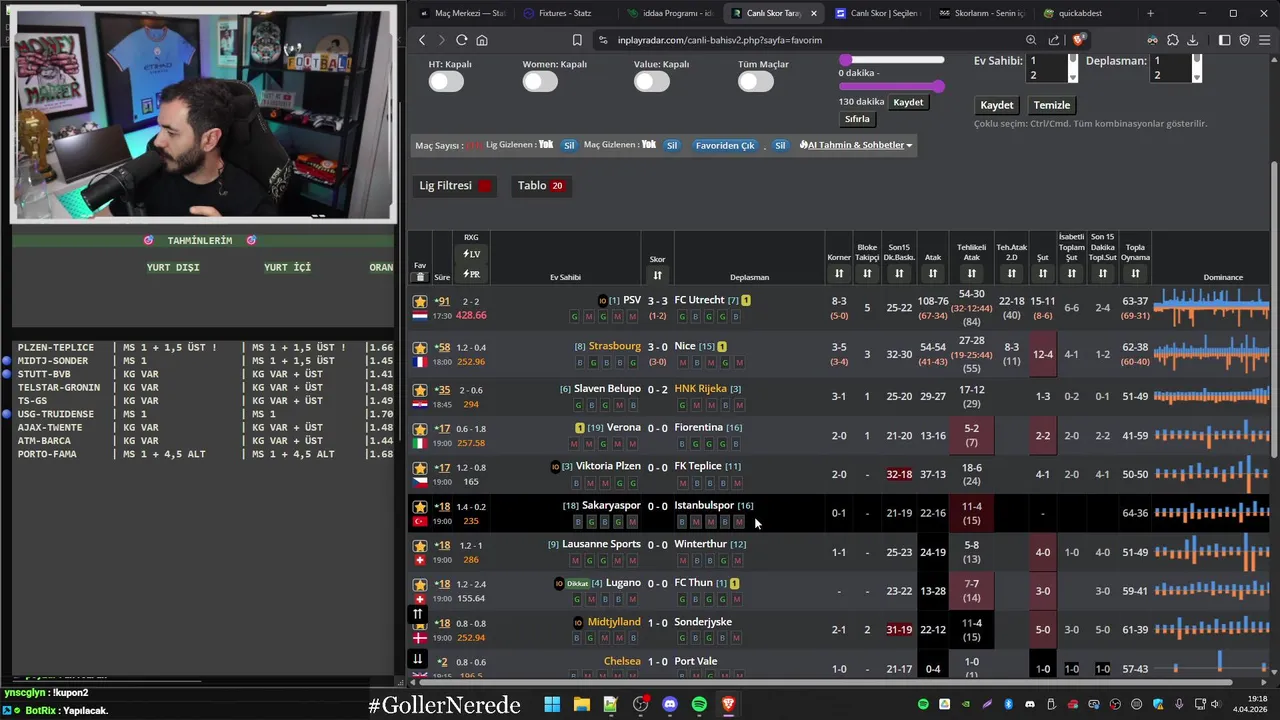Screen dimensions: 1280x720
Task: Click Kaydet next to 130 dakika
Action: tap(908, 102)
